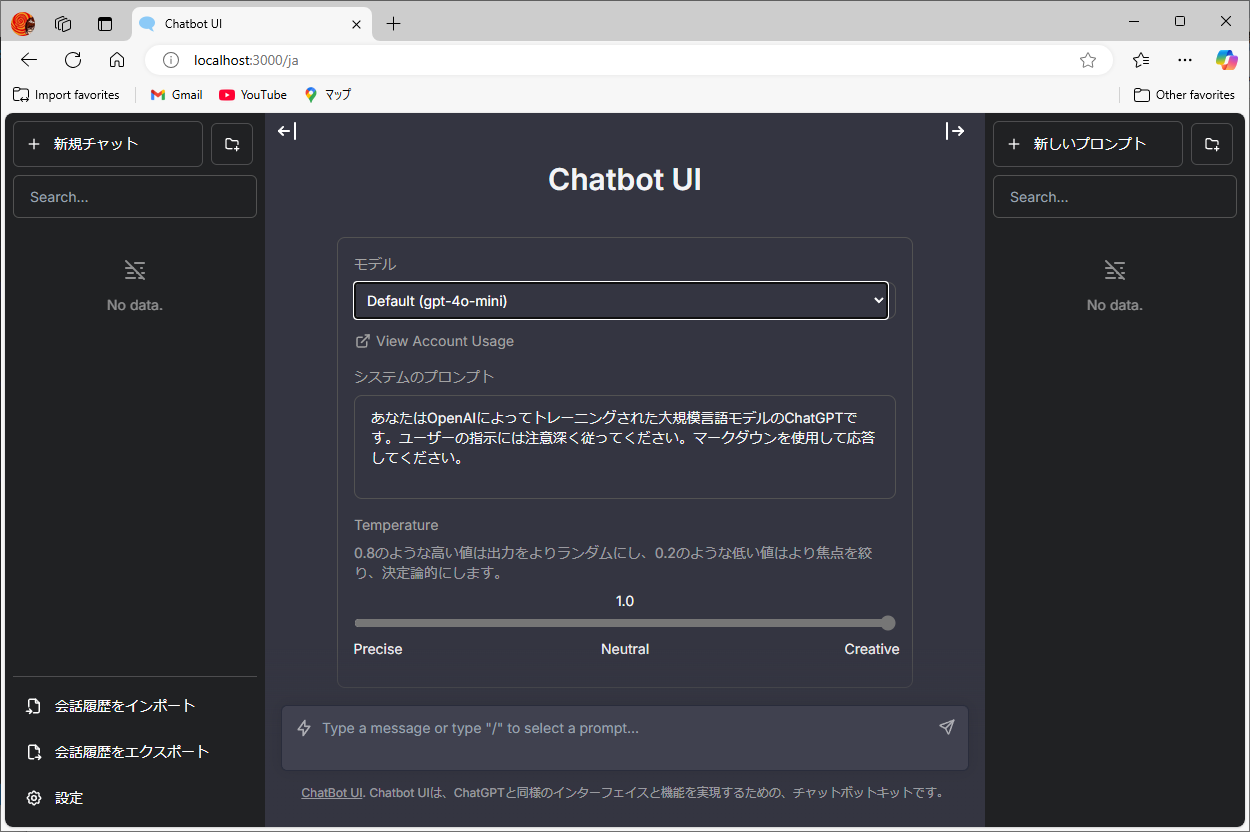
Task: Open the Other favorites folder
Action: click(1185, 95)
